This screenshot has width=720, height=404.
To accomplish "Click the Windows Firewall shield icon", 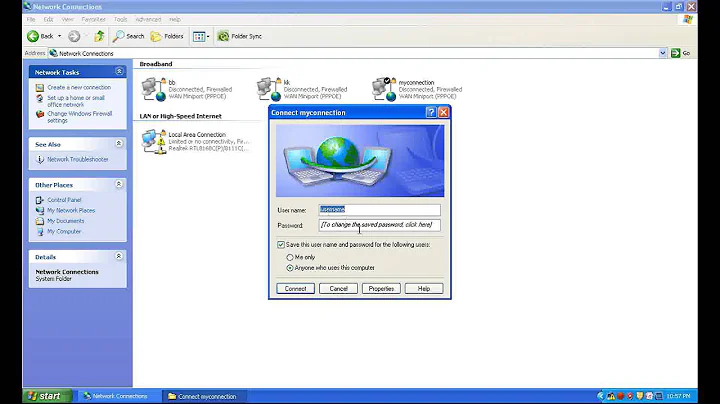I will 40,114.
